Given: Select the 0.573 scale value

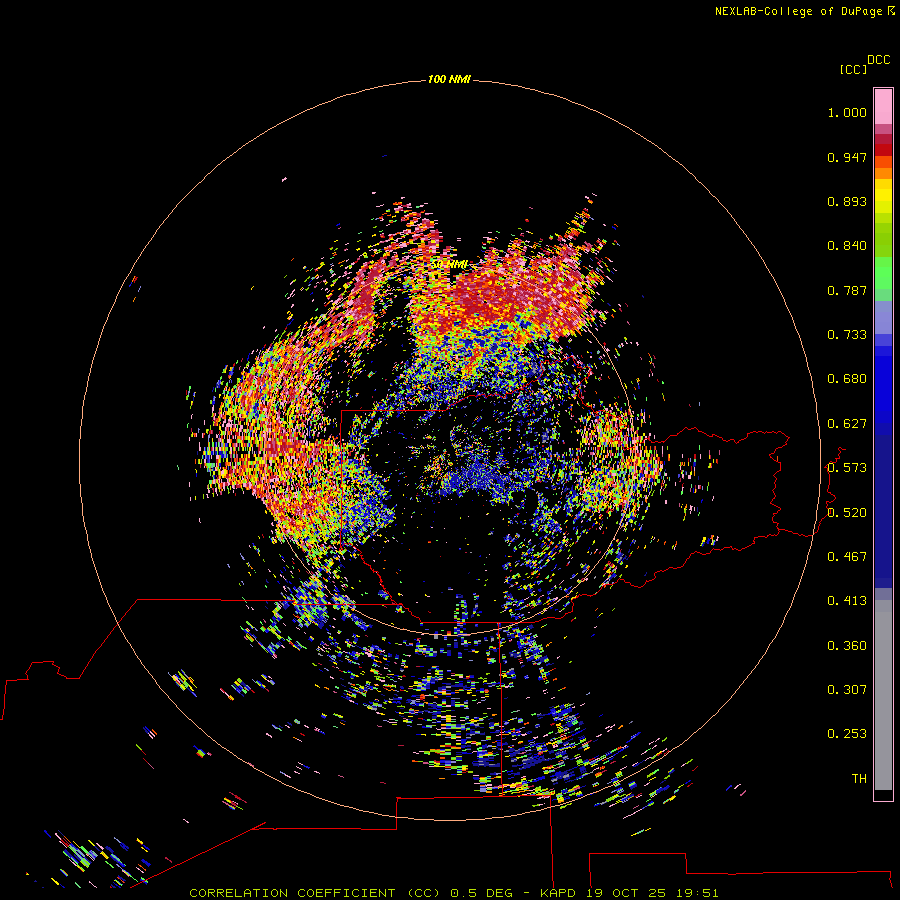Looking at the screenshot, I should click(847, 468).
